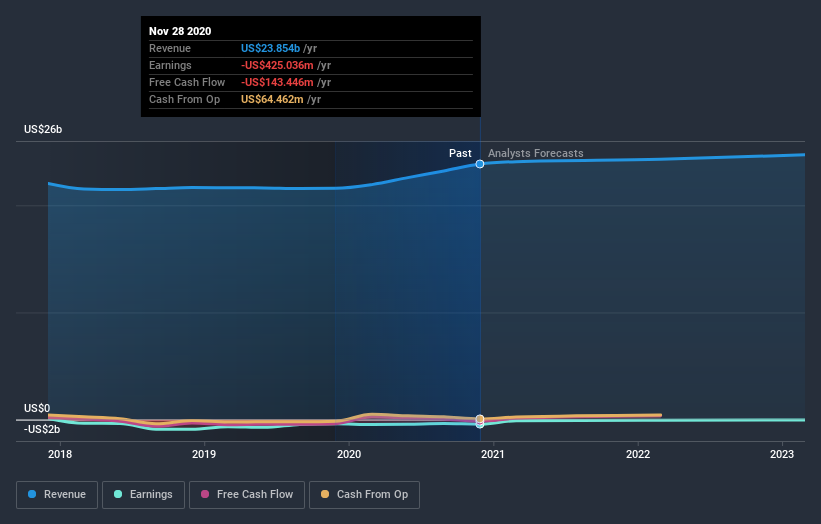Toggle the Revenue legend button
The width and height of the screenshot is (821, 524).
click(57, 495)
